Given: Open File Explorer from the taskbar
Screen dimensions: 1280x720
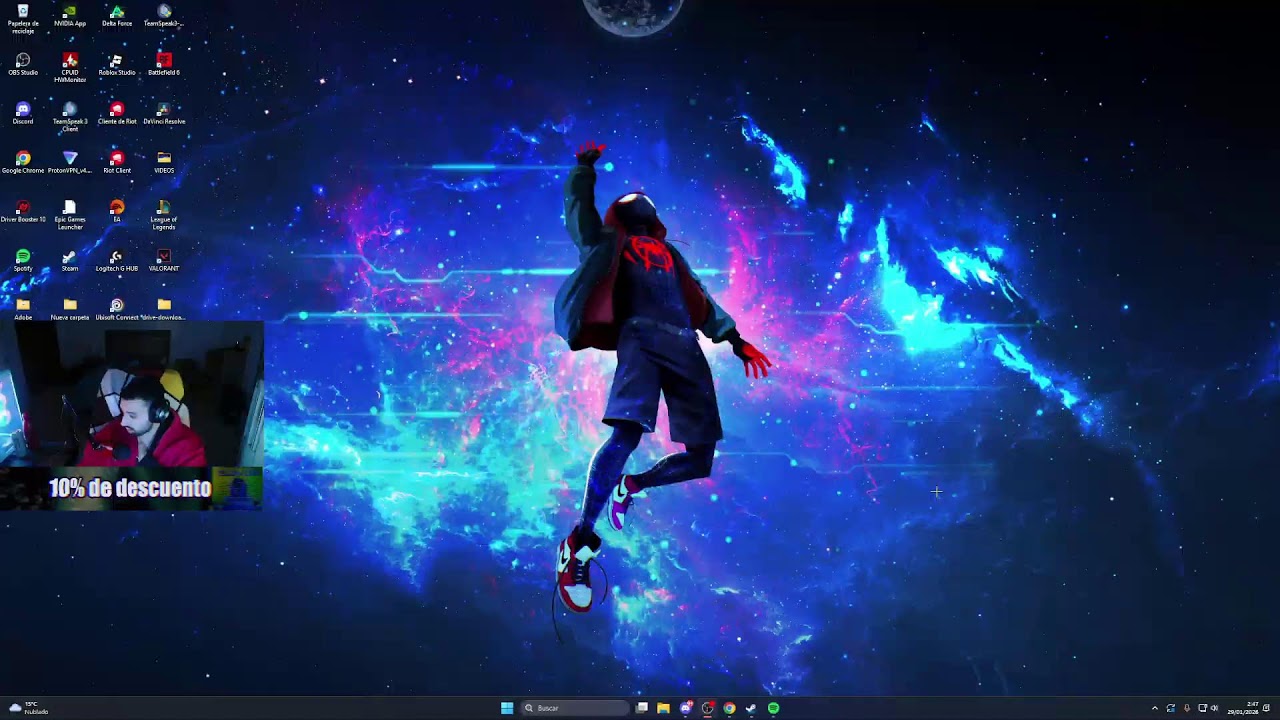Looking at the screenshot, I should tap(663, 708).
